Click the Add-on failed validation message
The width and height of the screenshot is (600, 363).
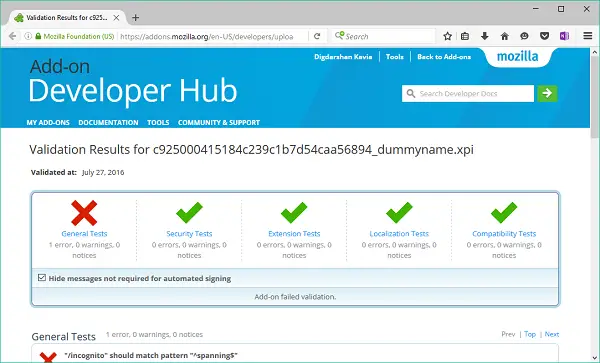click(x=295, y=296)
